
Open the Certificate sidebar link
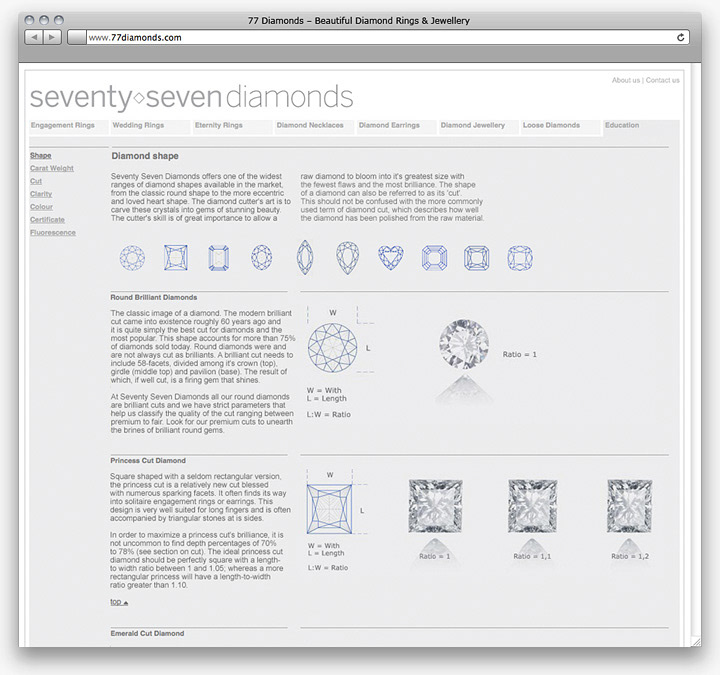tap(47, 220)
